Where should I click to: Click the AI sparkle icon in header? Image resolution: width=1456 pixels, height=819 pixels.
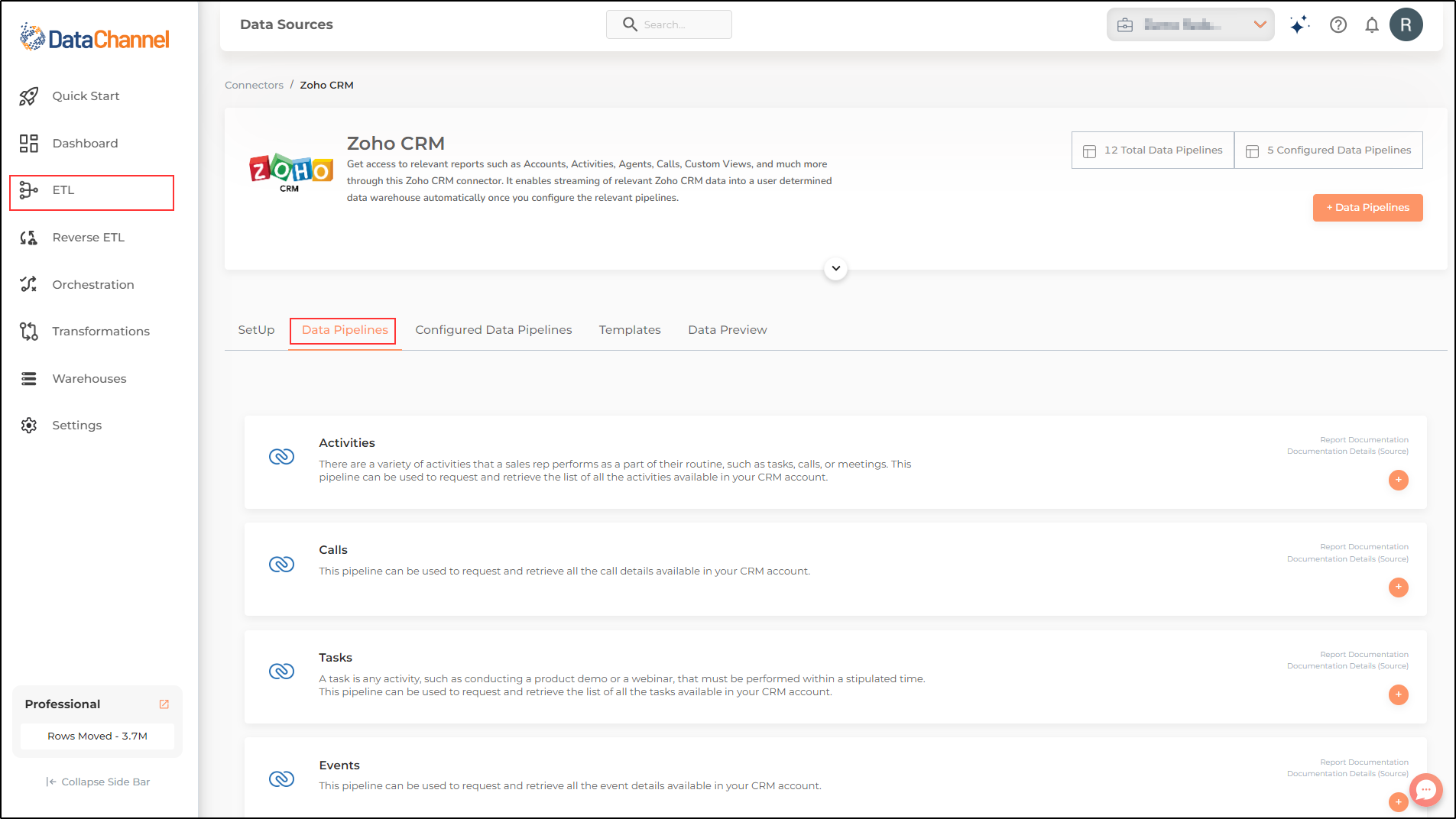click(1299, 24)
